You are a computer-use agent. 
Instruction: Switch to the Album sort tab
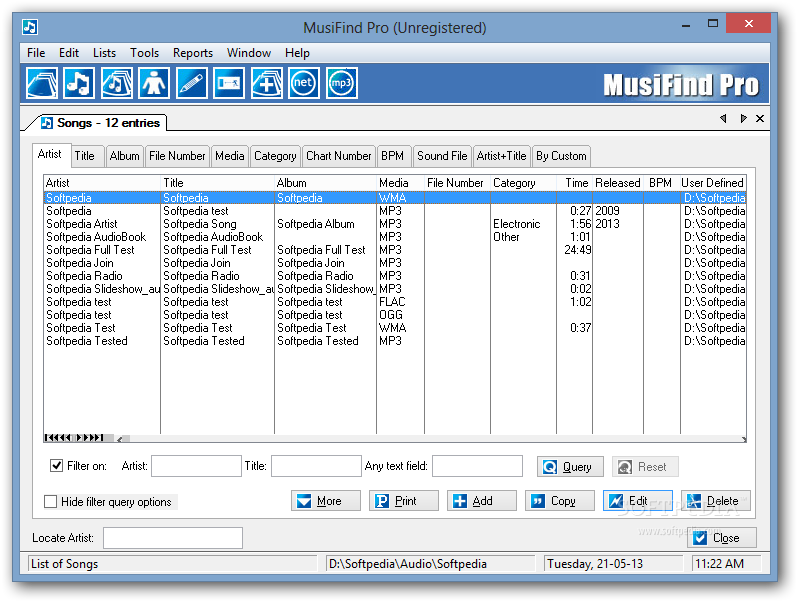tap(125, 156)
